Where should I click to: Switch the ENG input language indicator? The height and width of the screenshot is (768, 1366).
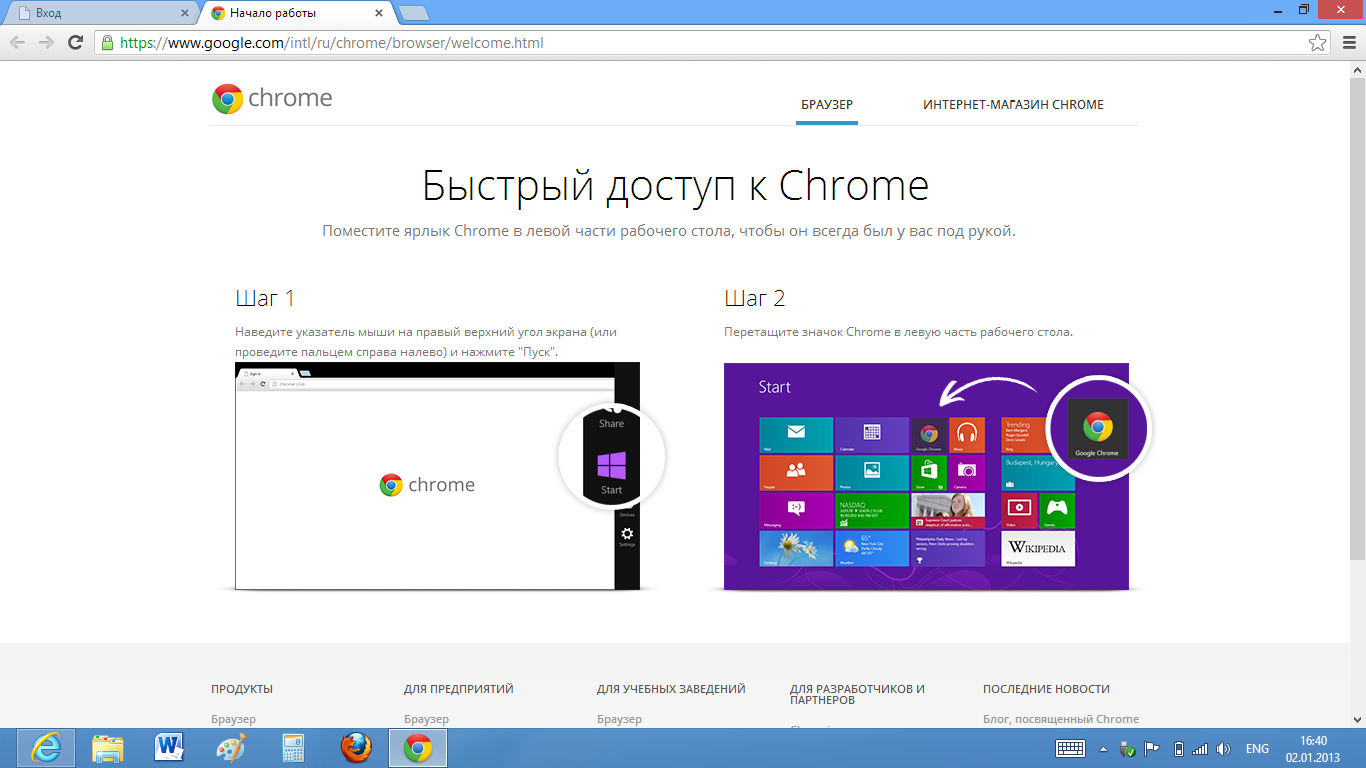pos(1257,749)
